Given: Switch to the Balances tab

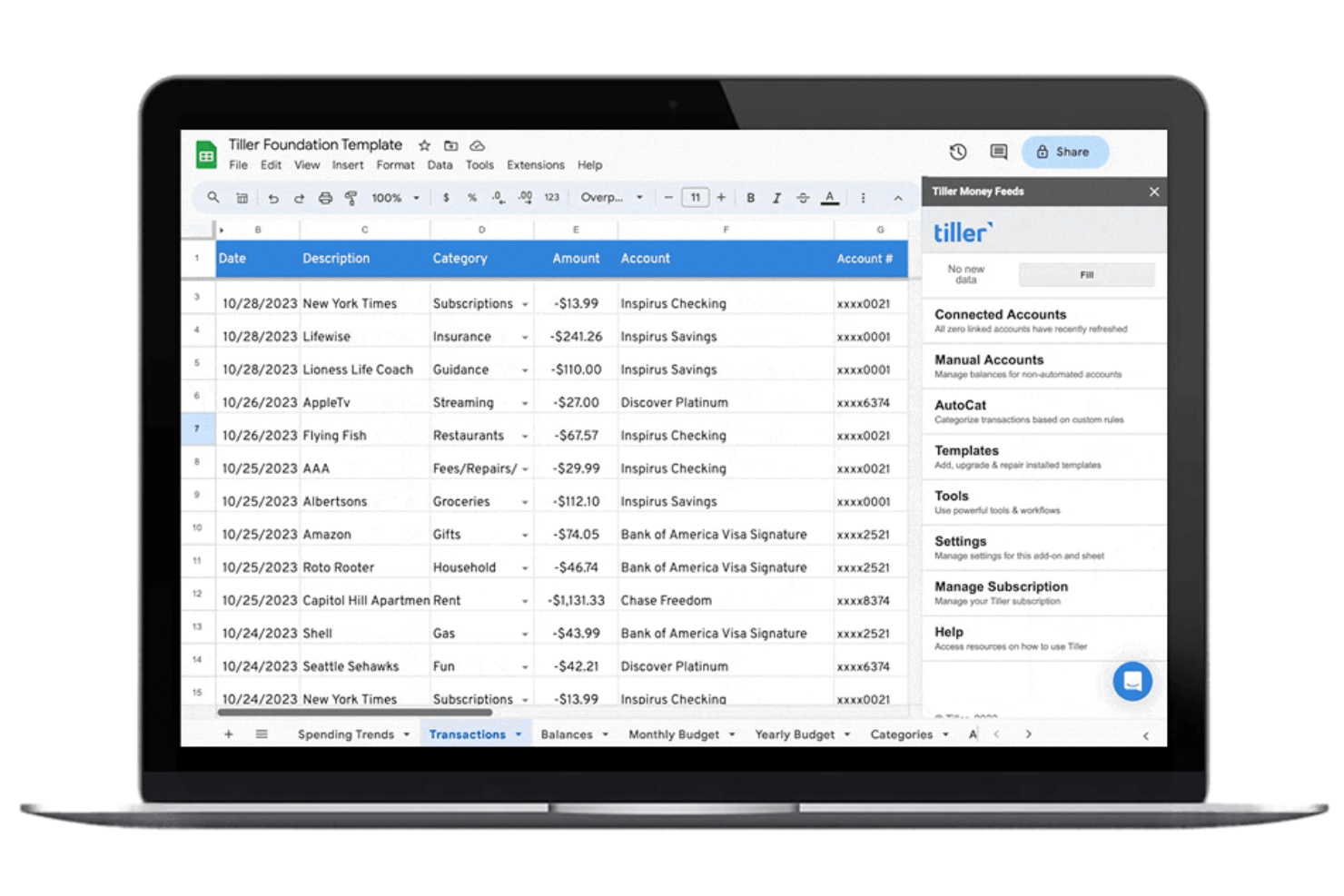Looking at the screenshot, I should [x=568, y=734].
